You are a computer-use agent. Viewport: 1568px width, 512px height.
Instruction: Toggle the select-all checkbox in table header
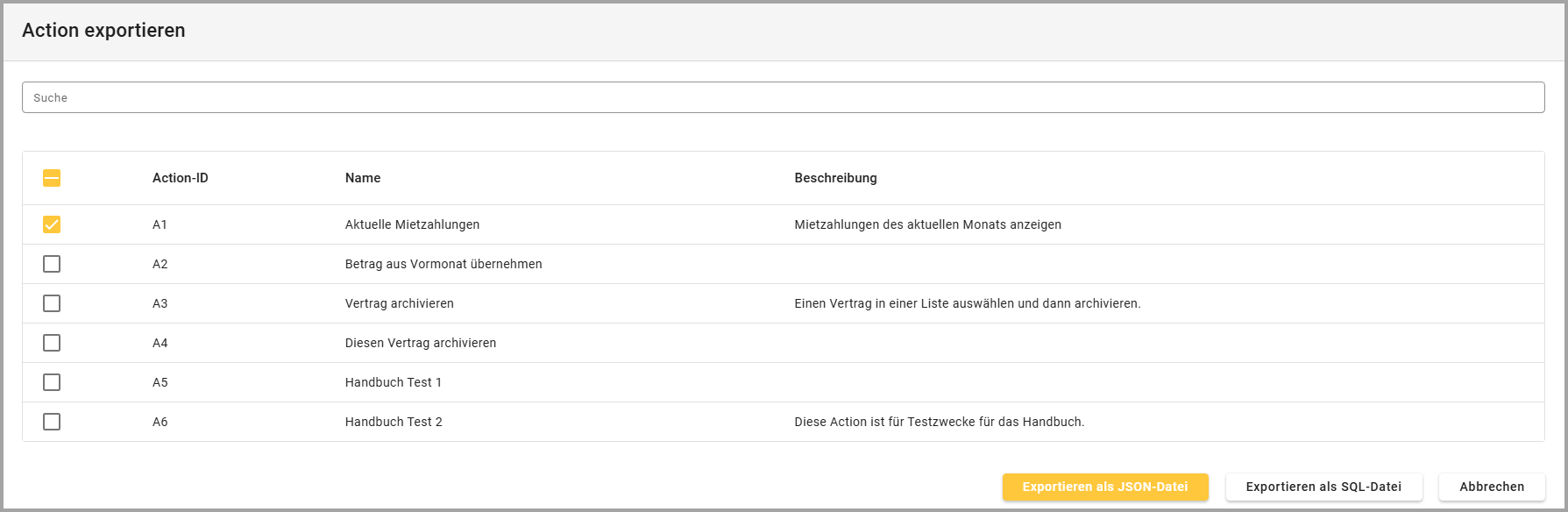[52, 178]
